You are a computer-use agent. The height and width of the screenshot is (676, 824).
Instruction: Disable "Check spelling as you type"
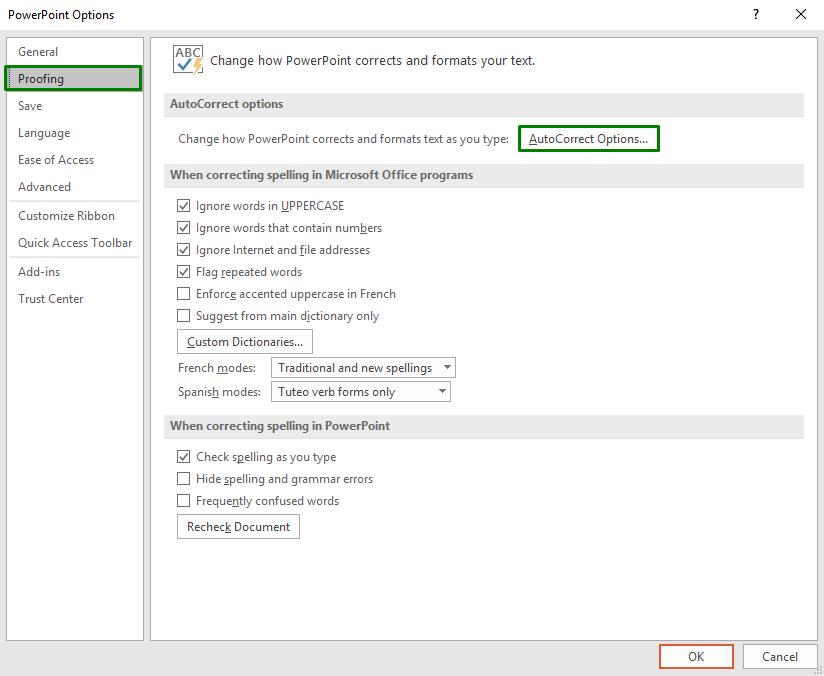(x=183, y=456)
